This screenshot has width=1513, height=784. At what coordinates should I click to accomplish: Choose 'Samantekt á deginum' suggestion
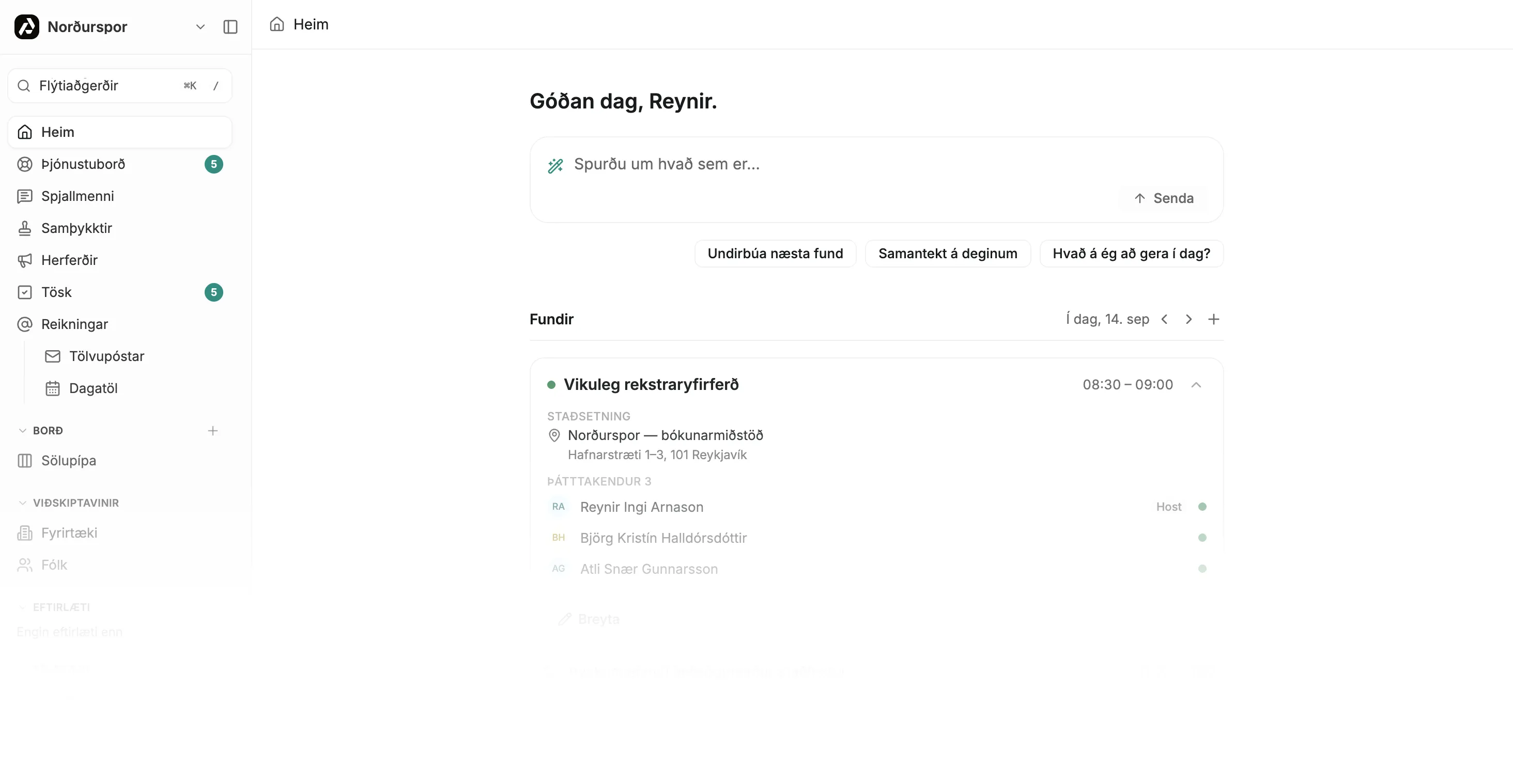[x=948, y=254]
